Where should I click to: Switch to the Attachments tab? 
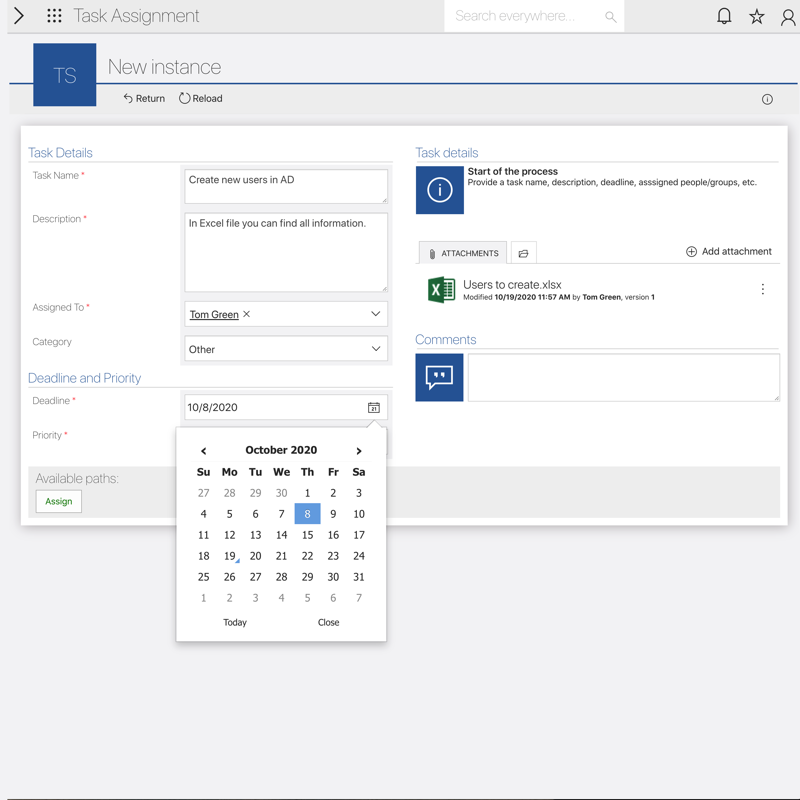(x=463, y=254)
